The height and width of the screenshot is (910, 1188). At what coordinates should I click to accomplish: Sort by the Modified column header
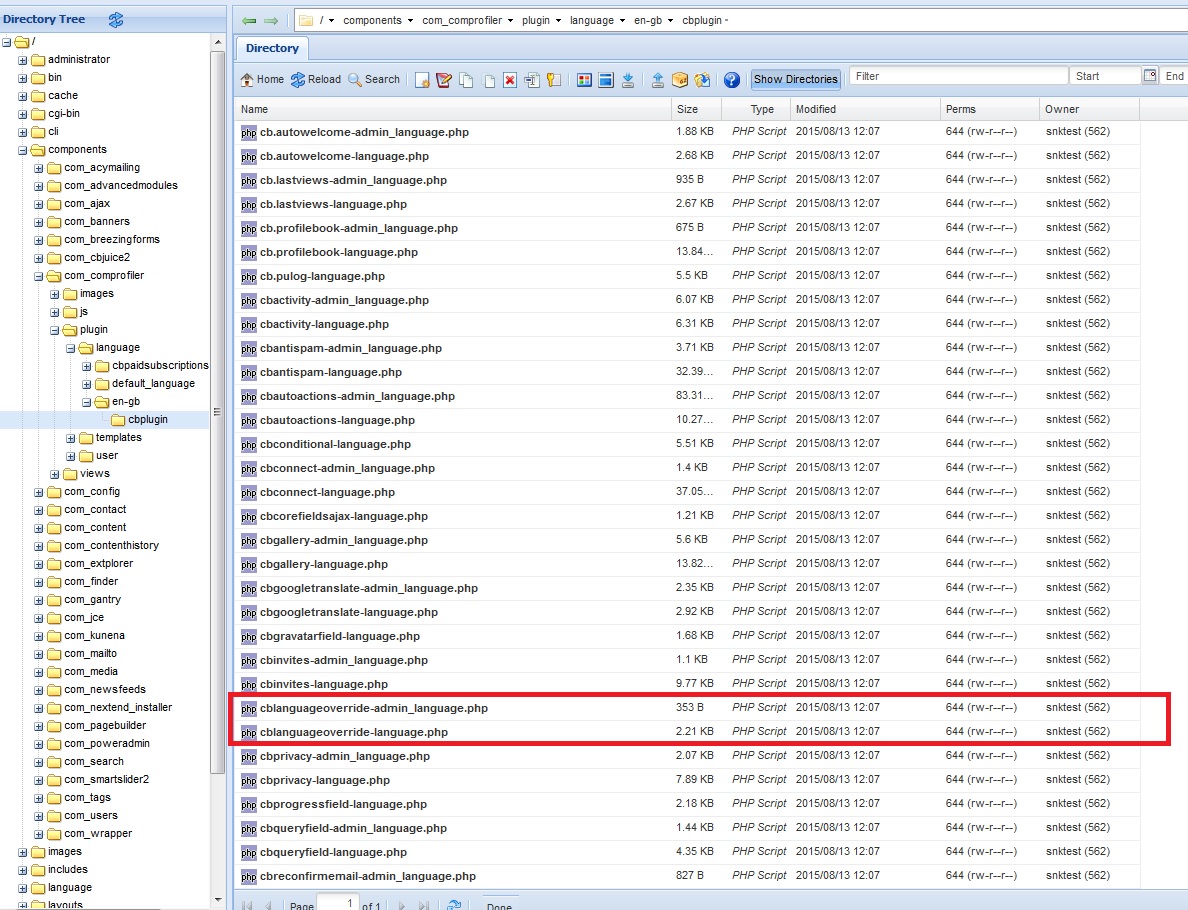(864, 109)
